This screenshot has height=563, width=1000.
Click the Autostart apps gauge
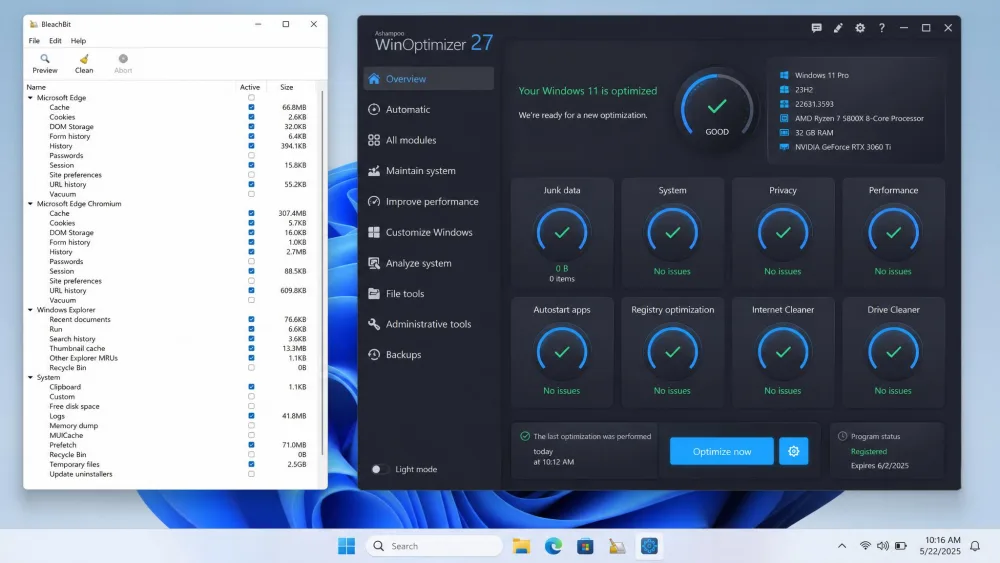pyautogui.click(x=562, y=352)
